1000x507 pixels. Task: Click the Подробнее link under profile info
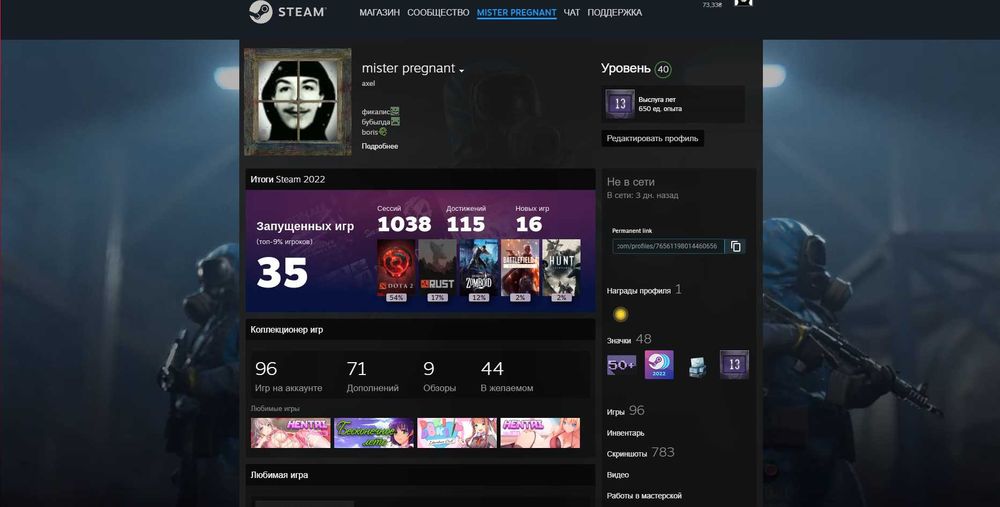(x=380, y=146)
